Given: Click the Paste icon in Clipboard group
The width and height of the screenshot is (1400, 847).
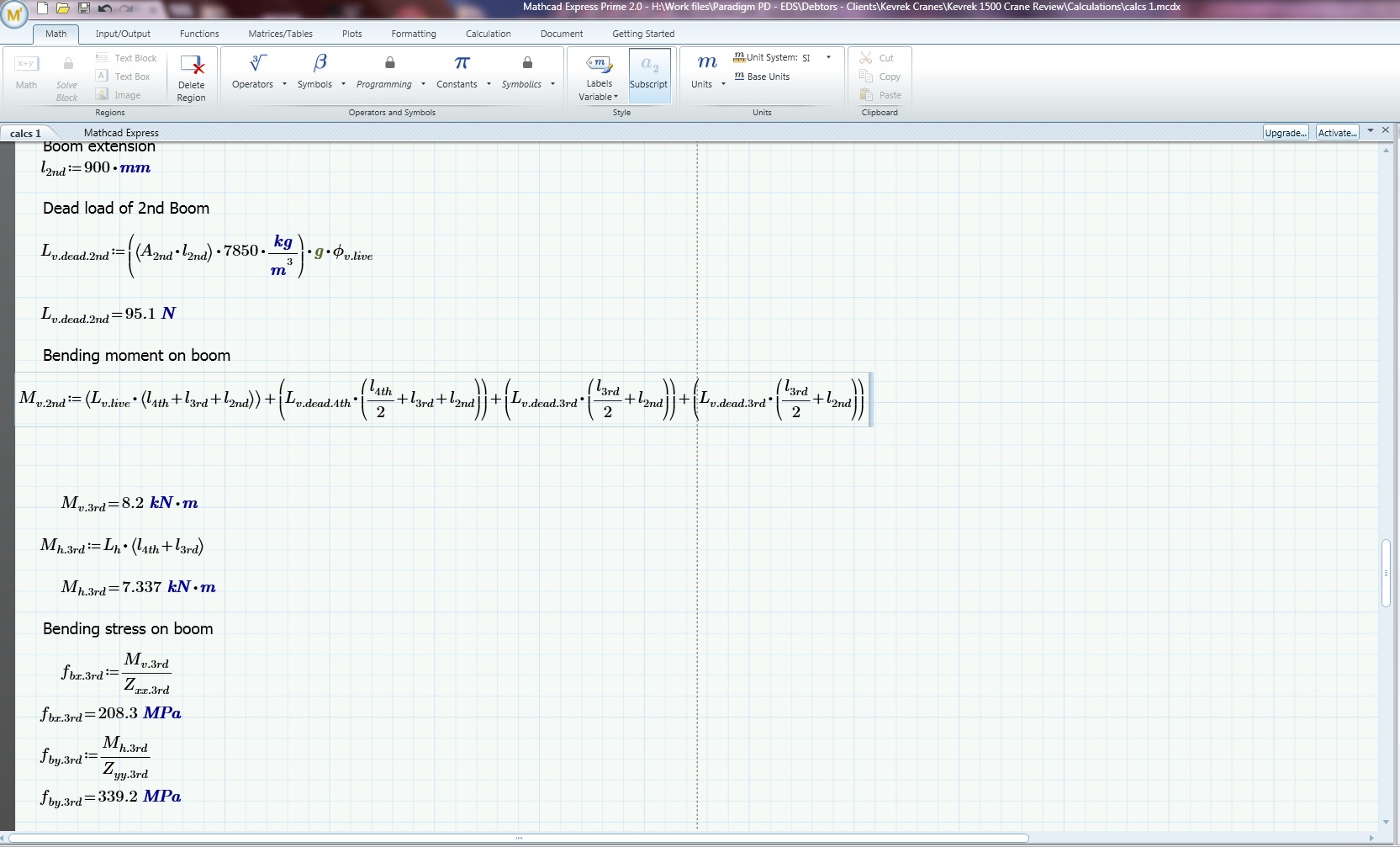Looking at the screenshot, I should tap(866, 95).
